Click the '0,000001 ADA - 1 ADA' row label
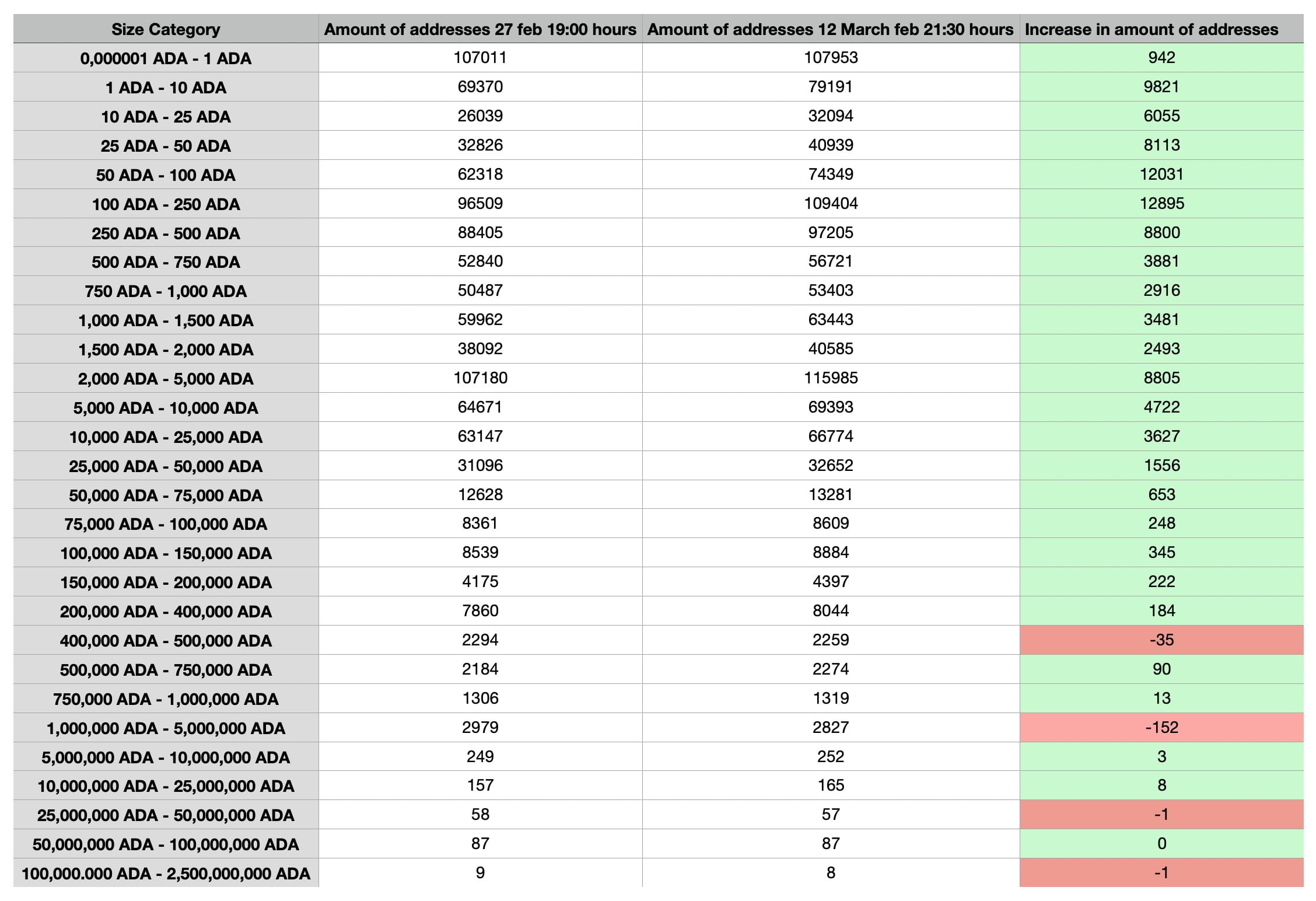Image resolution: width=1316 pixels, height=901 pixels. [166, 58]
